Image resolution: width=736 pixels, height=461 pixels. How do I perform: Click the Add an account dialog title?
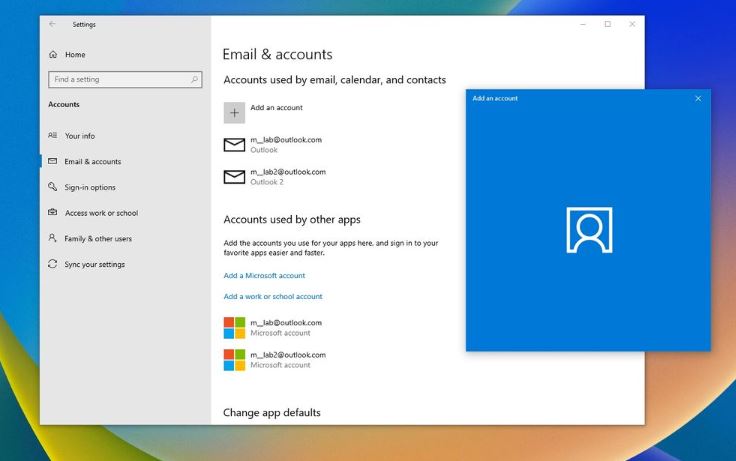[x=495, y=99]
